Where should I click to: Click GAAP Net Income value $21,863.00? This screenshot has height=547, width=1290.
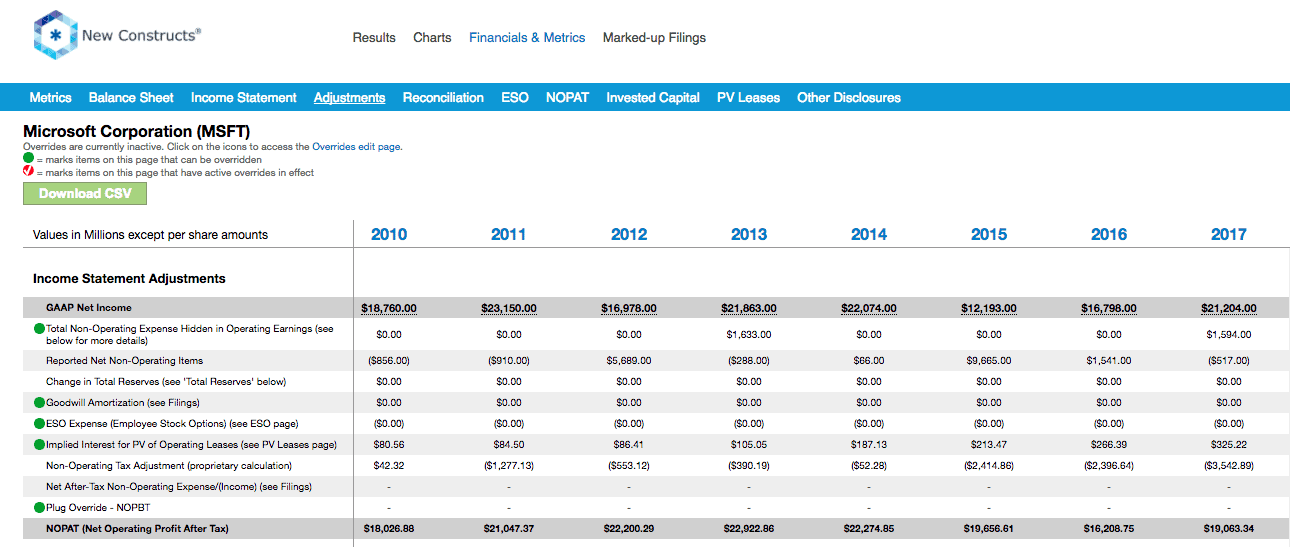(749, 308)
